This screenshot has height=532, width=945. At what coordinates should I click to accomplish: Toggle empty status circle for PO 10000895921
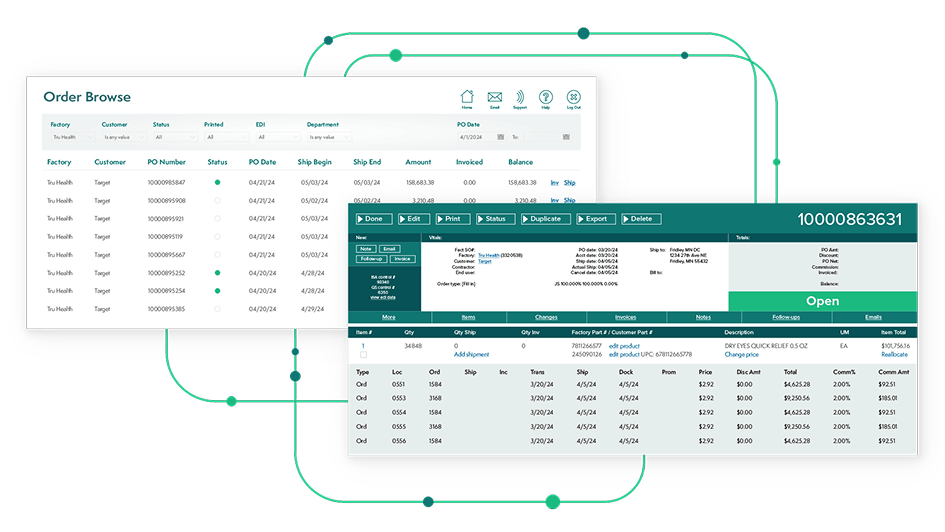pyautogui.click(x=217, y=219)
